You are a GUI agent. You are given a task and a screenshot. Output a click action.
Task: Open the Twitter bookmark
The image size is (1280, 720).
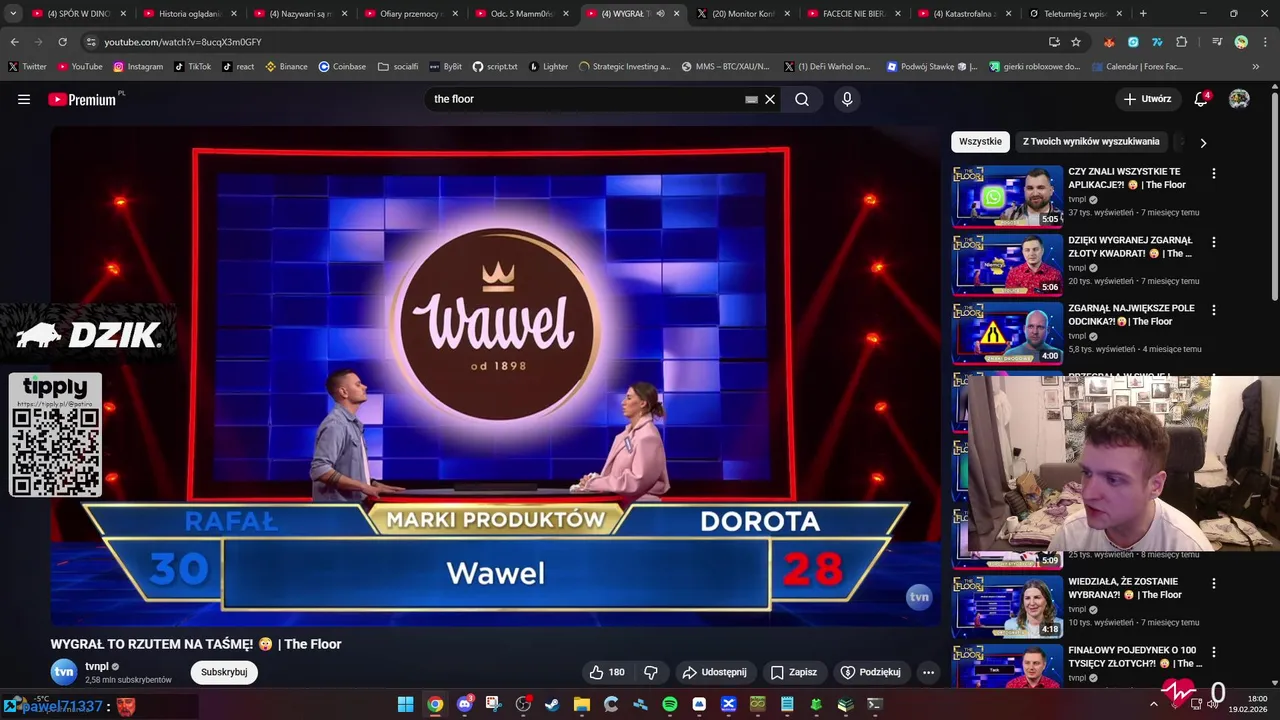tap(27, 67)
